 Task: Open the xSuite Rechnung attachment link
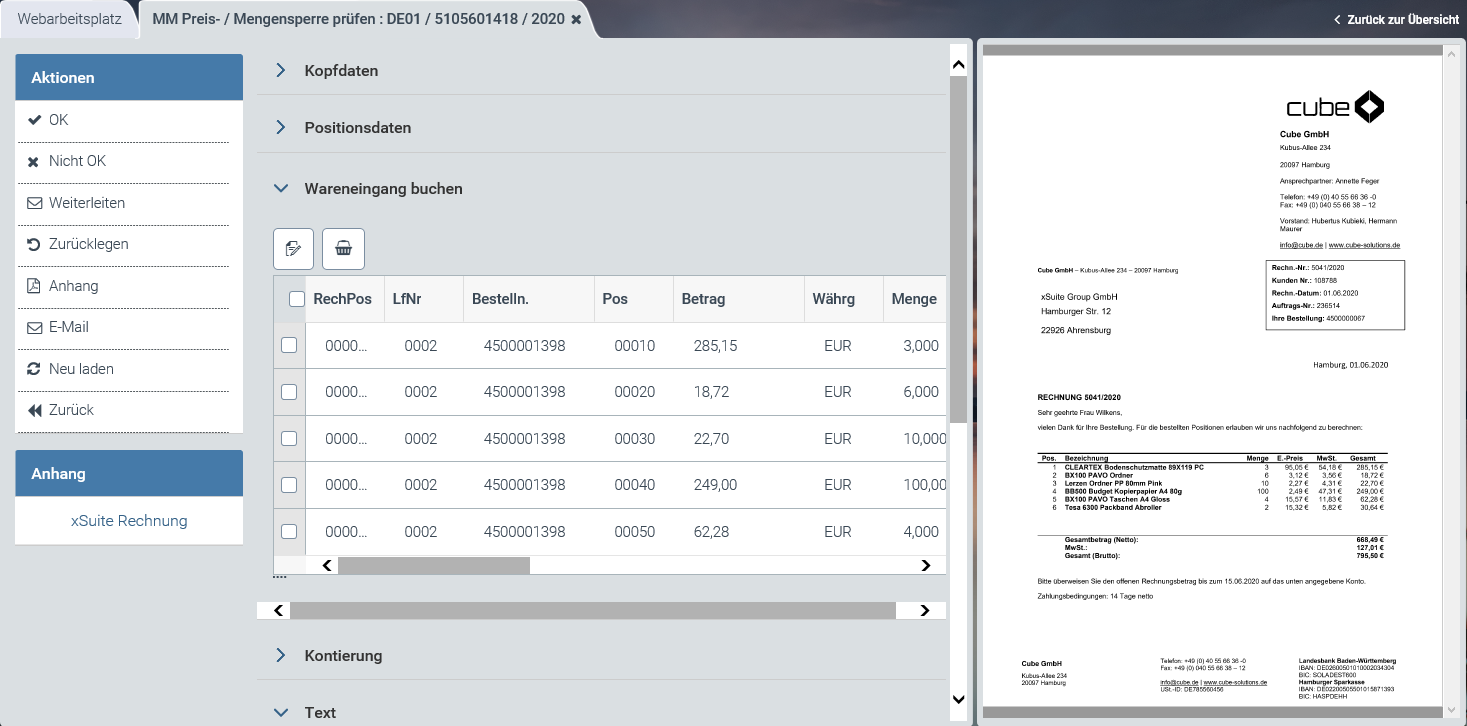[129, 521]
